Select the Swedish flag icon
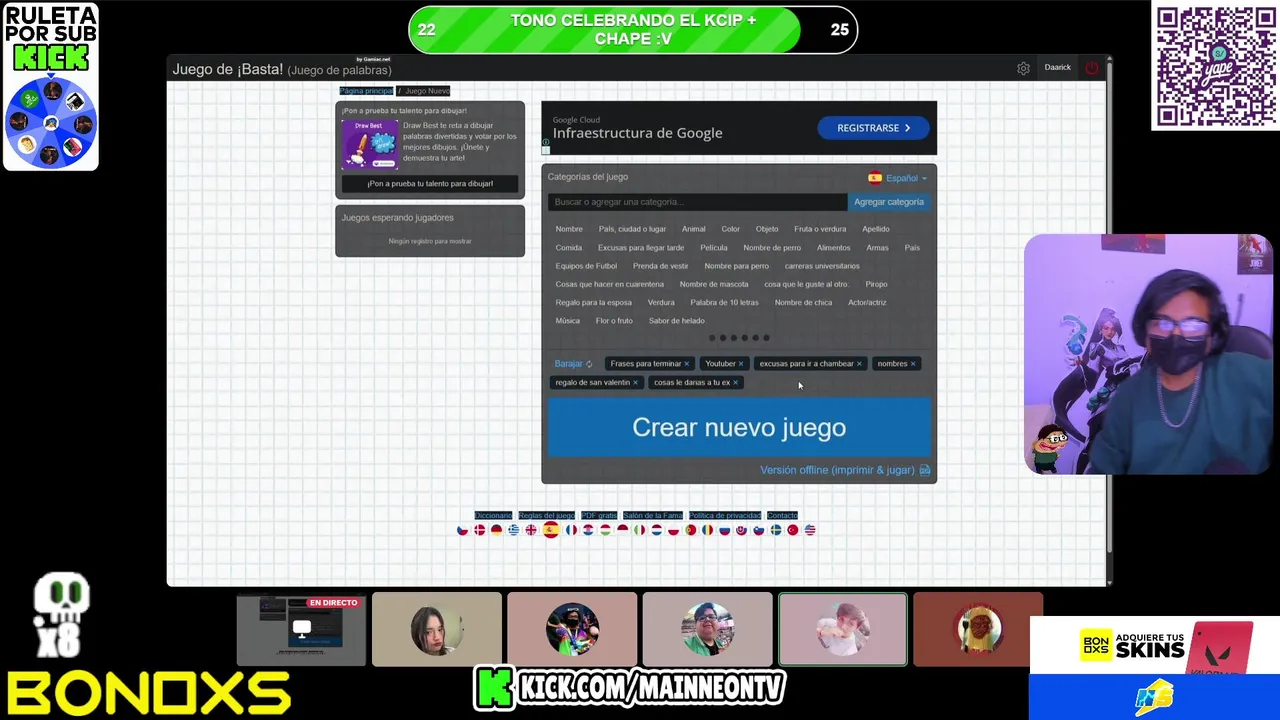This screenshot has width=1280, height=720. pyautogui.click(x=776, y=530)
